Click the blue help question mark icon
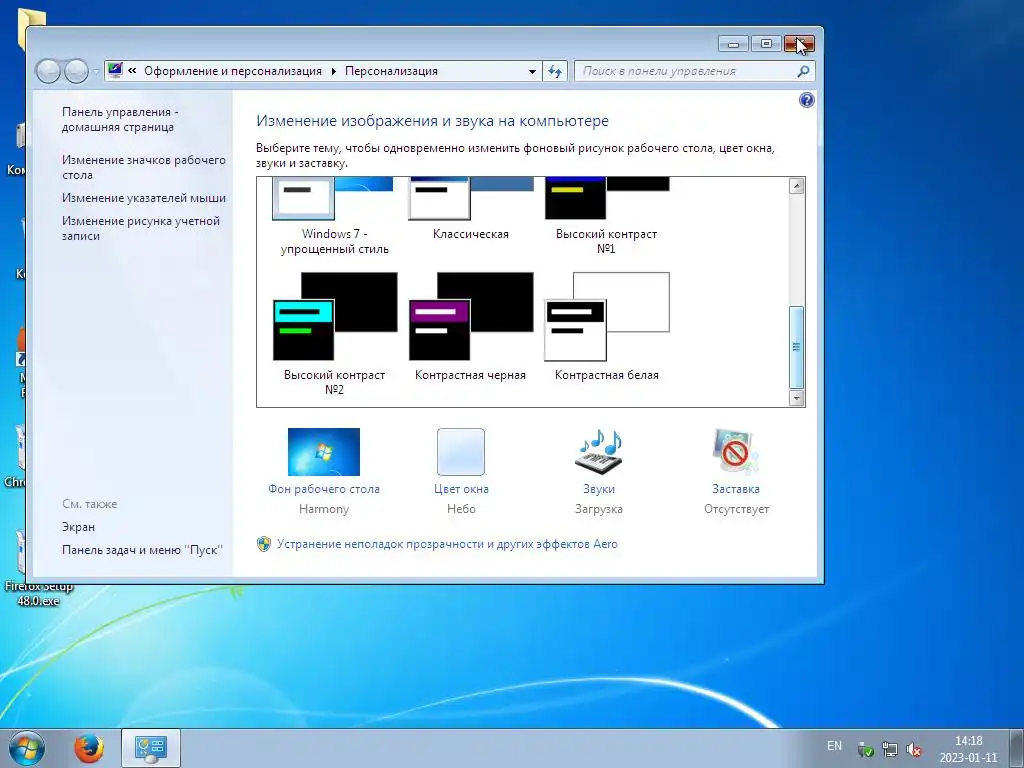 (x=807, y=100)
